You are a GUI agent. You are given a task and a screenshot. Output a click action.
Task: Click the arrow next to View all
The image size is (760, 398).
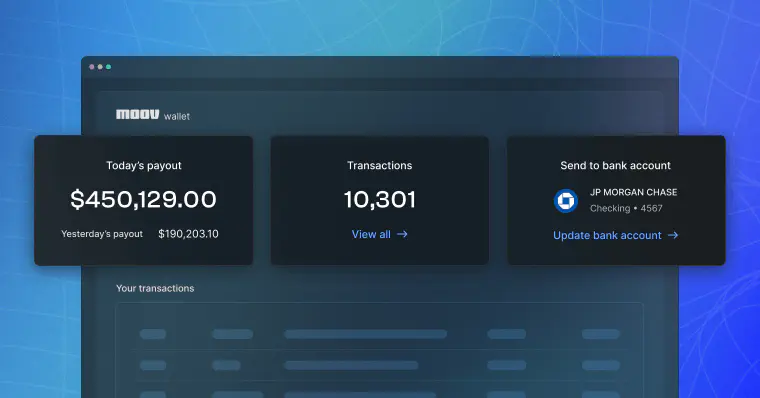click(402, 234)
